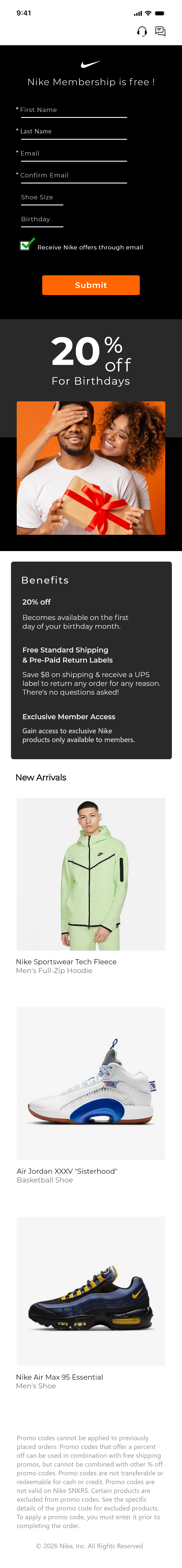Submit the membership form

91,285
